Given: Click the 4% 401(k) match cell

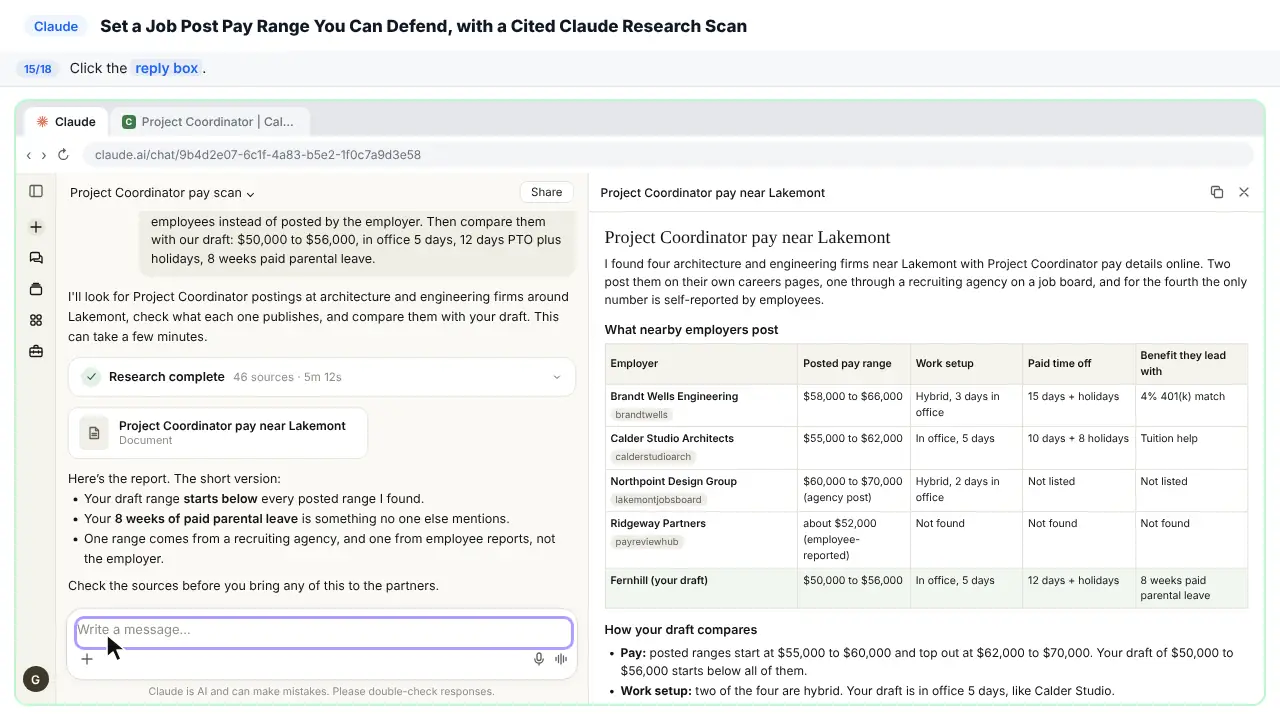Looking at the screenshot, I should point(1191,405).
